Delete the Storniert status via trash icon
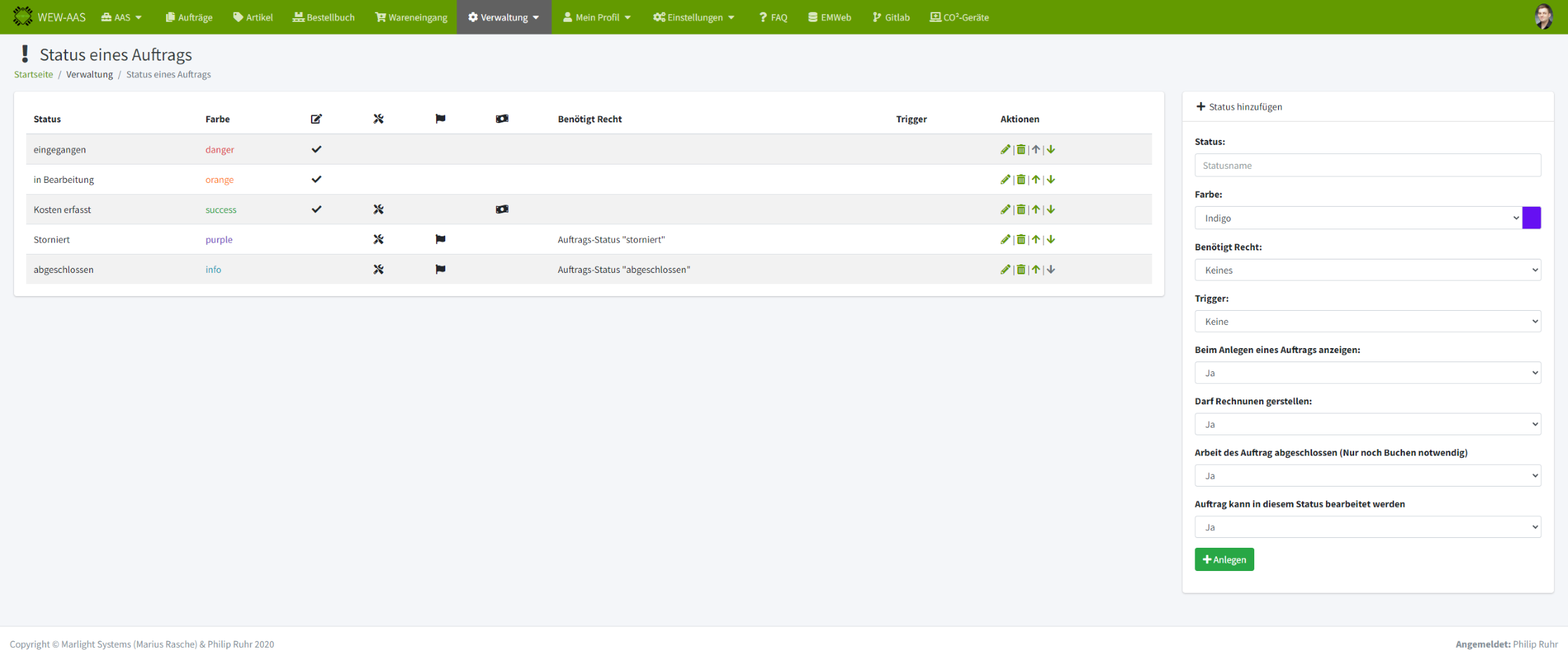1568x661 pixels. coord(1021,239)
